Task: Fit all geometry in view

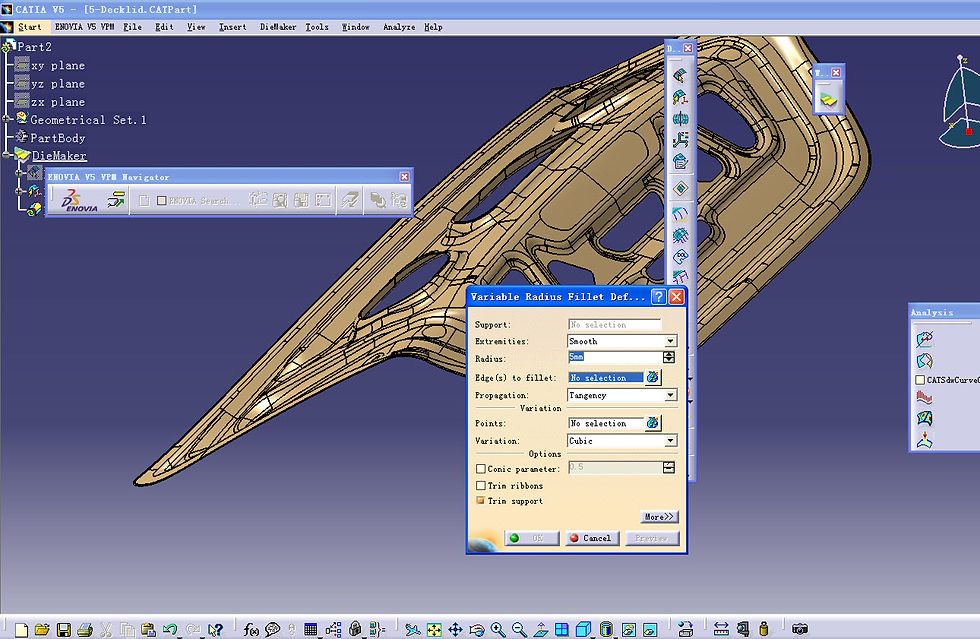Action: coord(434,629)
